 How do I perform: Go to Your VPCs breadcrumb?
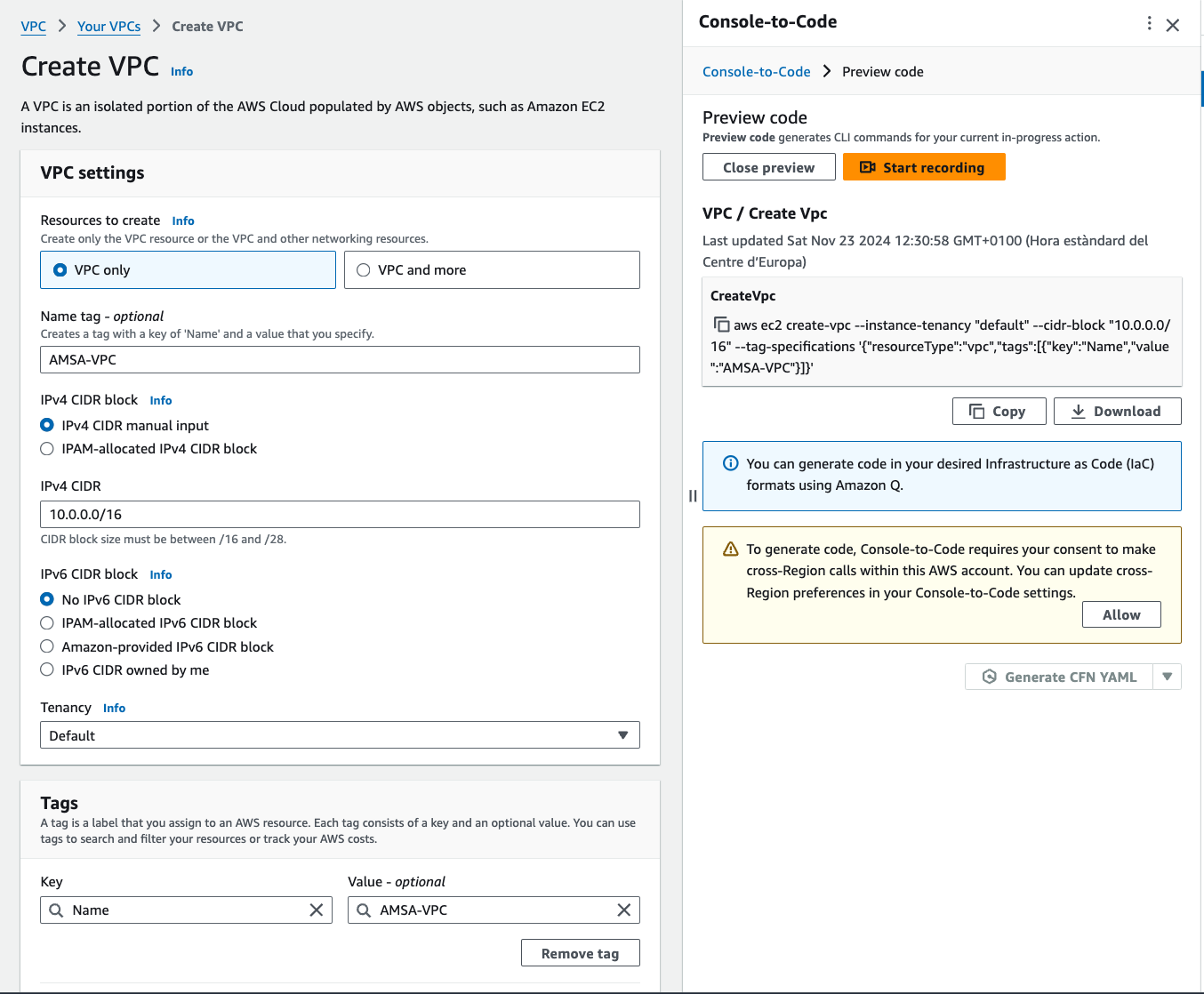[x=108, y=27]
